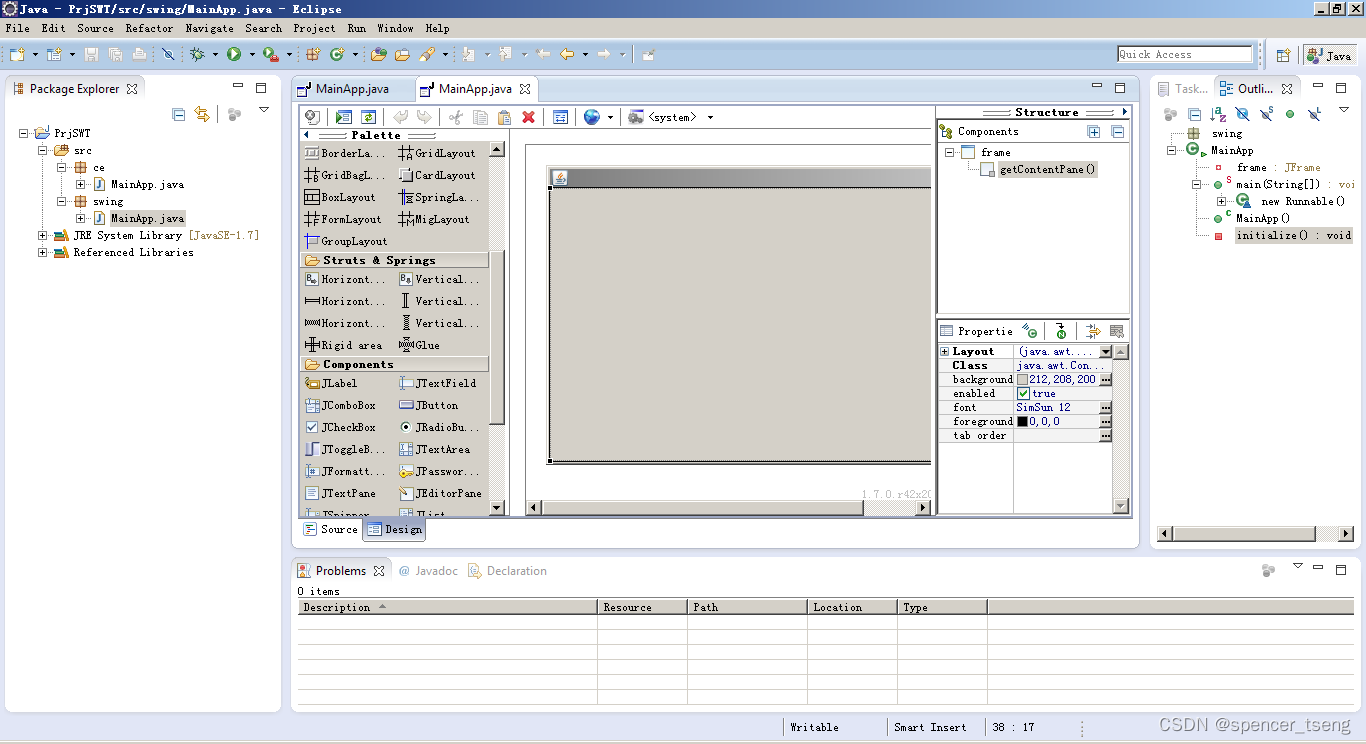The width and height of the screenshot is (1366, 744).
Task: Open the font property editor with its ellipsis button
Action: [1104, 407]
